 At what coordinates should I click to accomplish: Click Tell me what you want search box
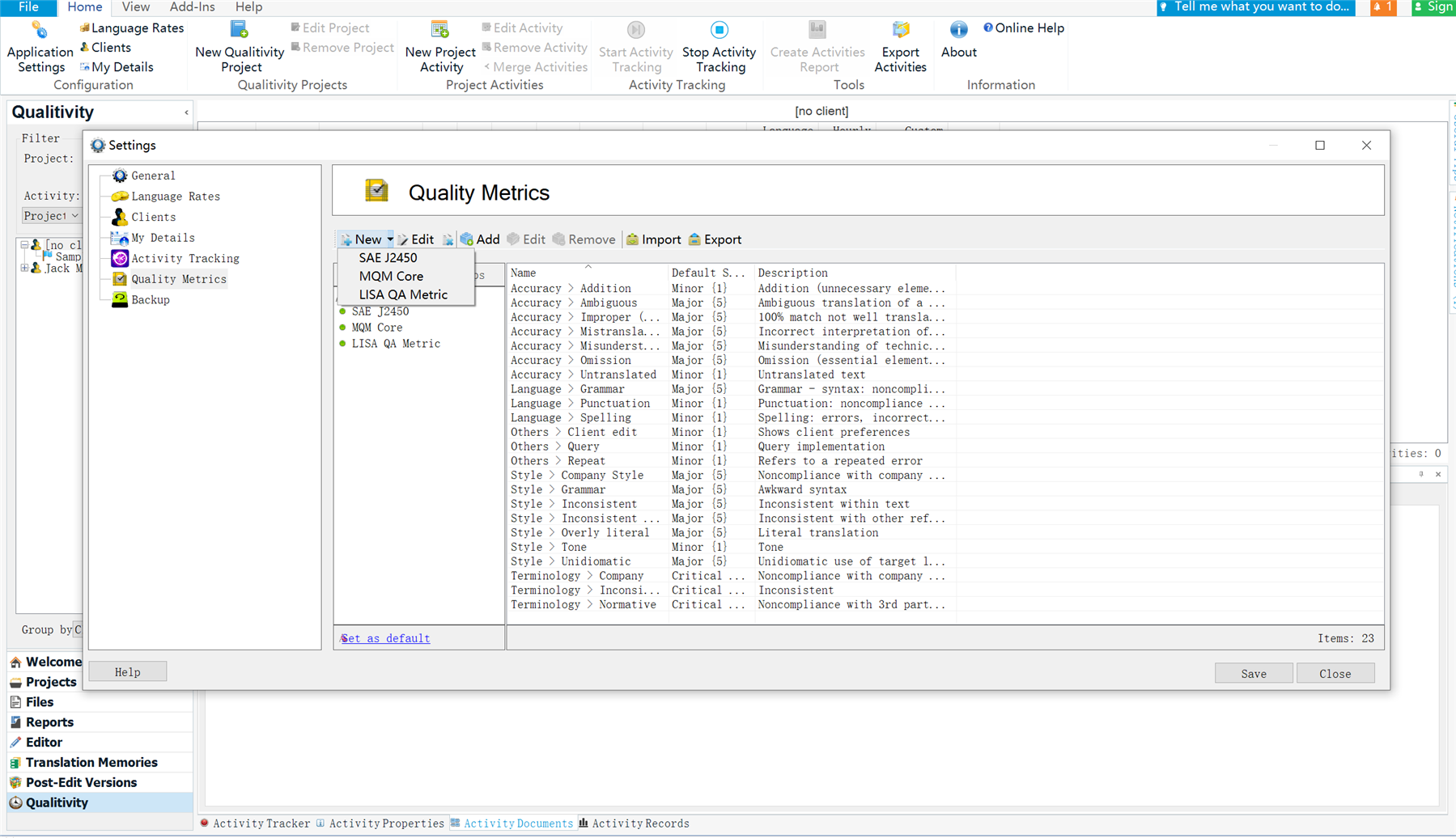1255,7
